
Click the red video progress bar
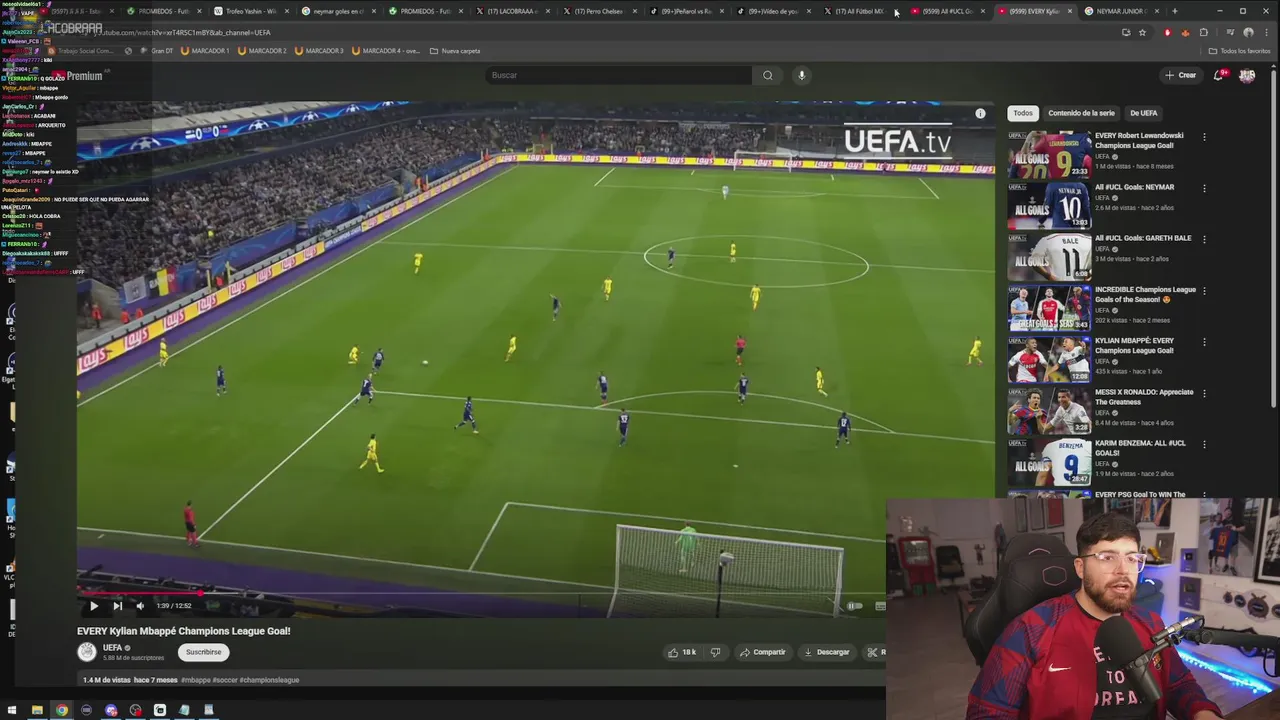tap(140, 593)
